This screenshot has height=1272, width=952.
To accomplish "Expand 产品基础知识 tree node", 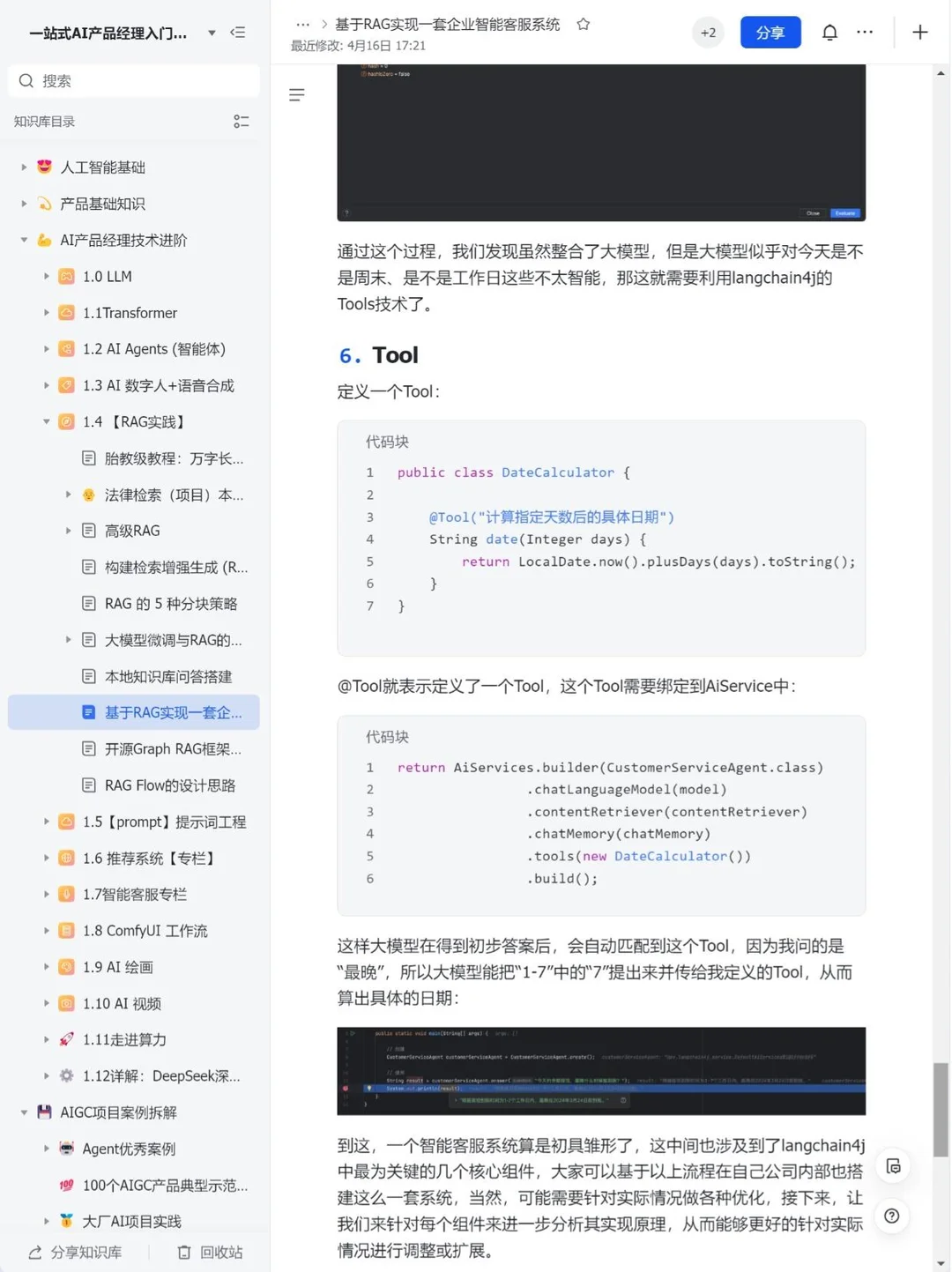I will point(24,204).
